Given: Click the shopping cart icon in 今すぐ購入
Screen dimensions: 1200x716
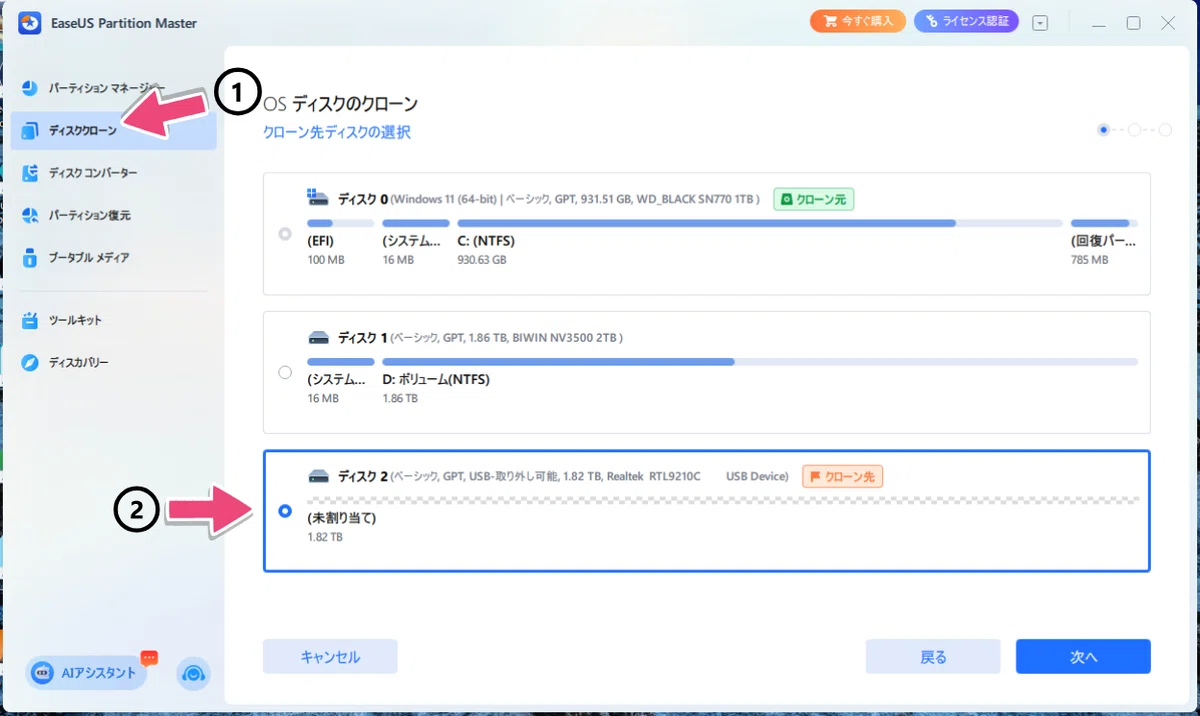Looking at the screenshot, I should coord(829,21).
